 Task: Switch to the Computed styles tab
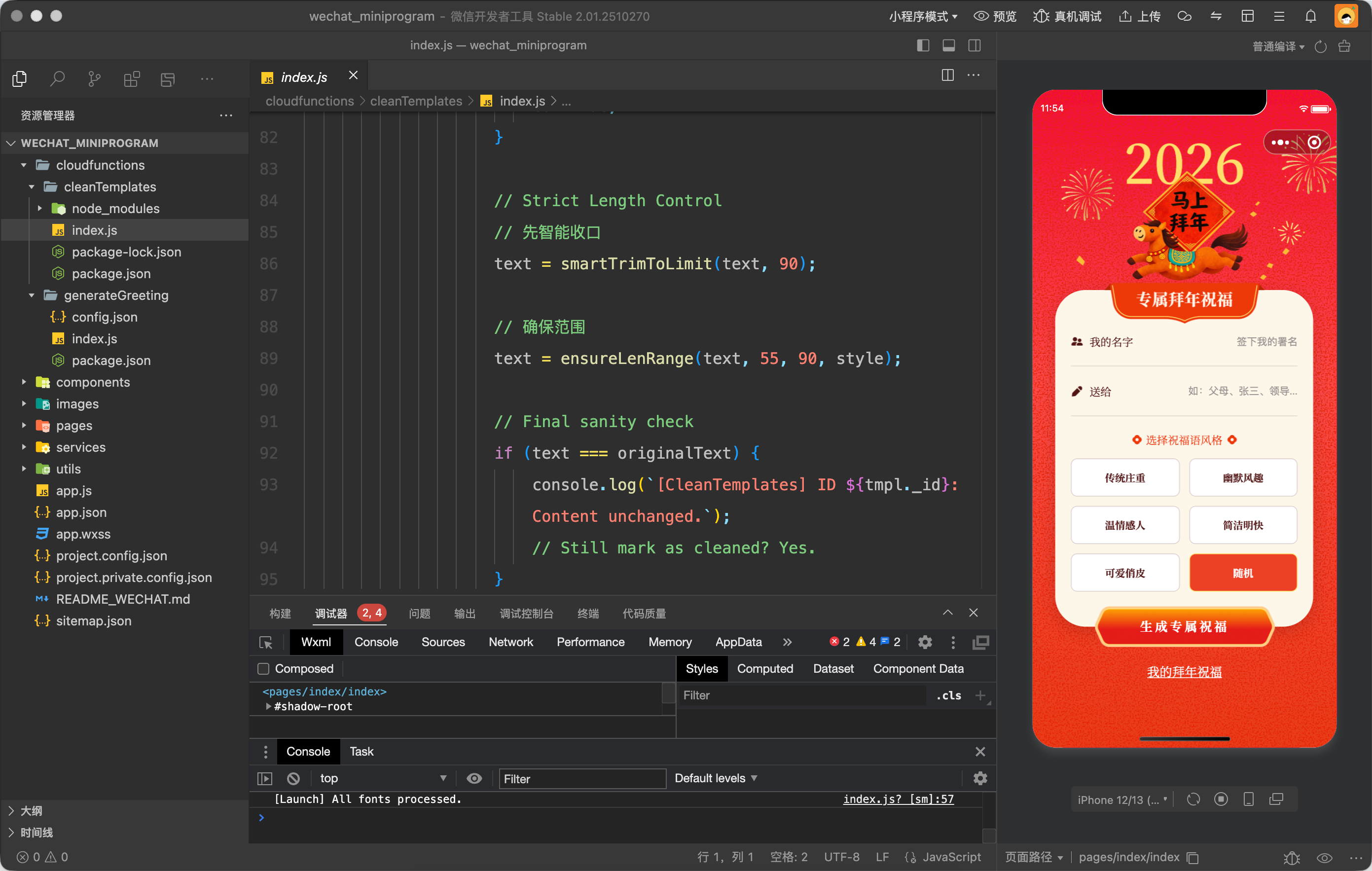[x=764, y=669]
